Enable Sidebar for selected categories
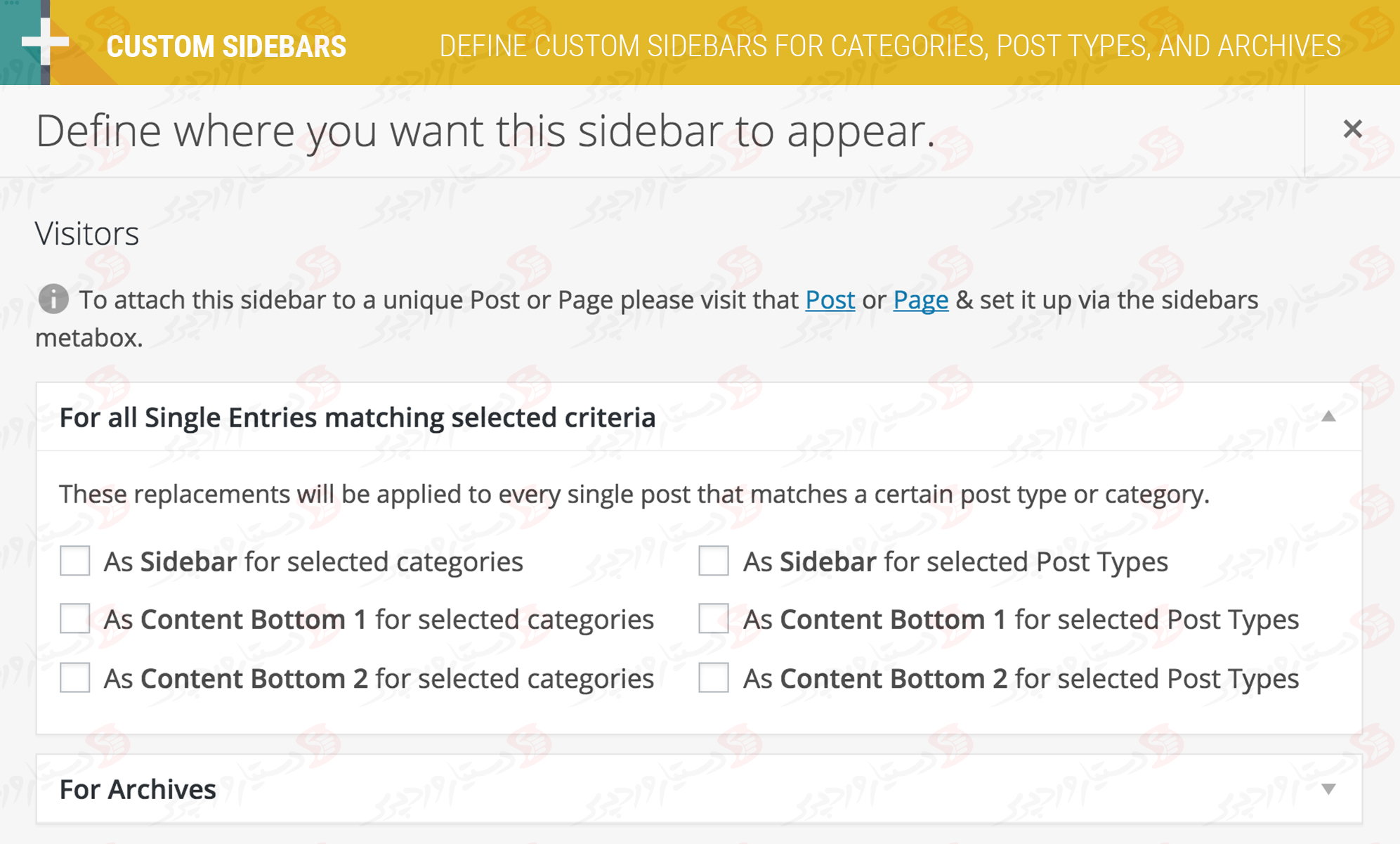1400x844 pixels. 75,561
